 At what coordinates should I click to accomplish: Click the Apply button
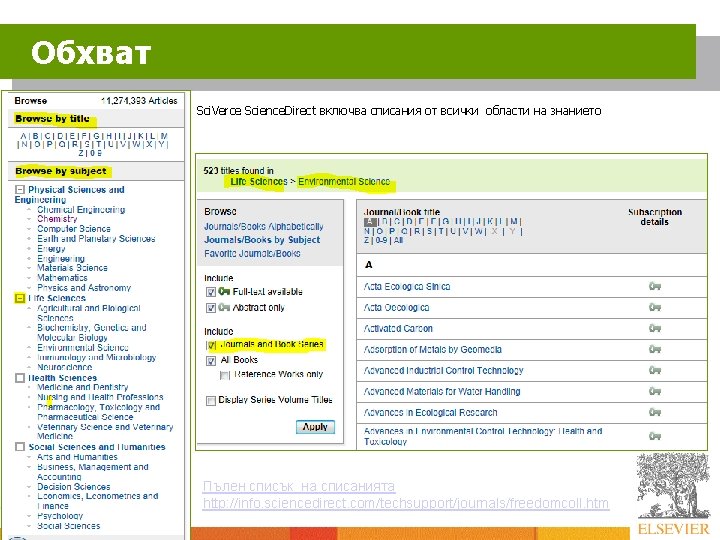click(x=315, y=427)
